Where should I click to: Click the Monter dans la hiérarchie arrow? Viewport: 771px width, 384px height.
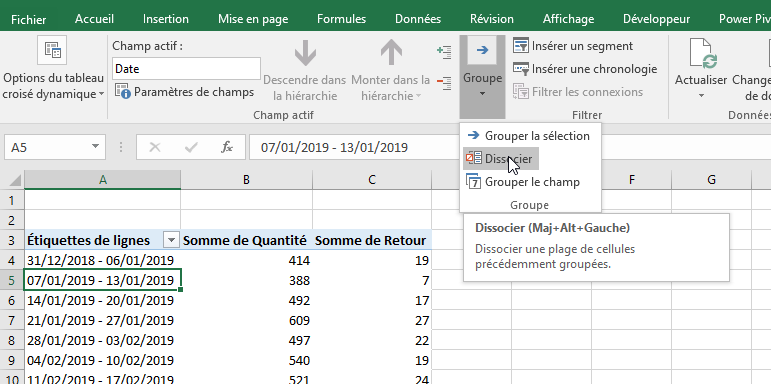391,53
